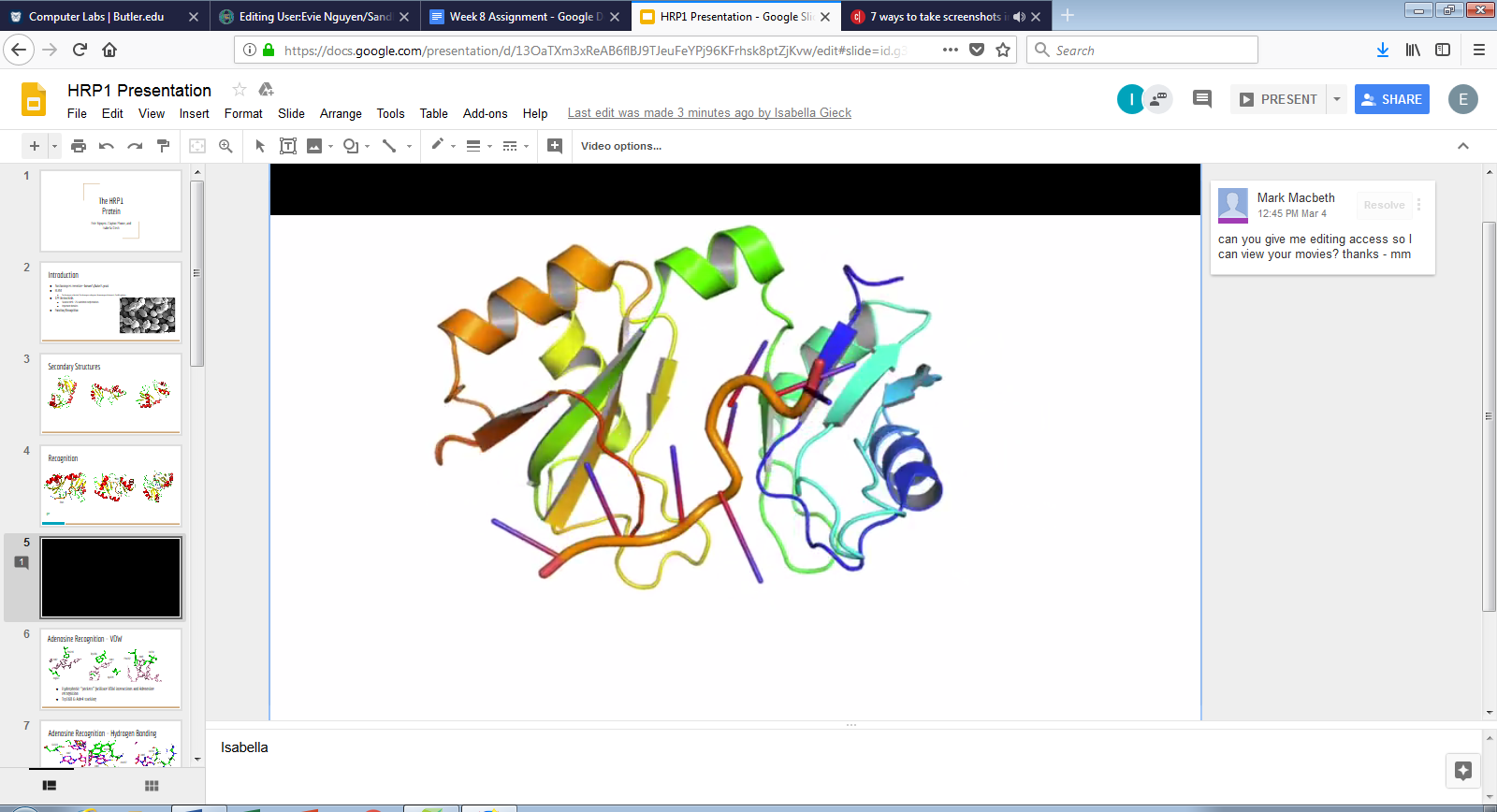This screenshot has height=812, width=1497.
Task: Click the Print icon in toolbar
Action: pyautogui.click(x=79, y=146)
